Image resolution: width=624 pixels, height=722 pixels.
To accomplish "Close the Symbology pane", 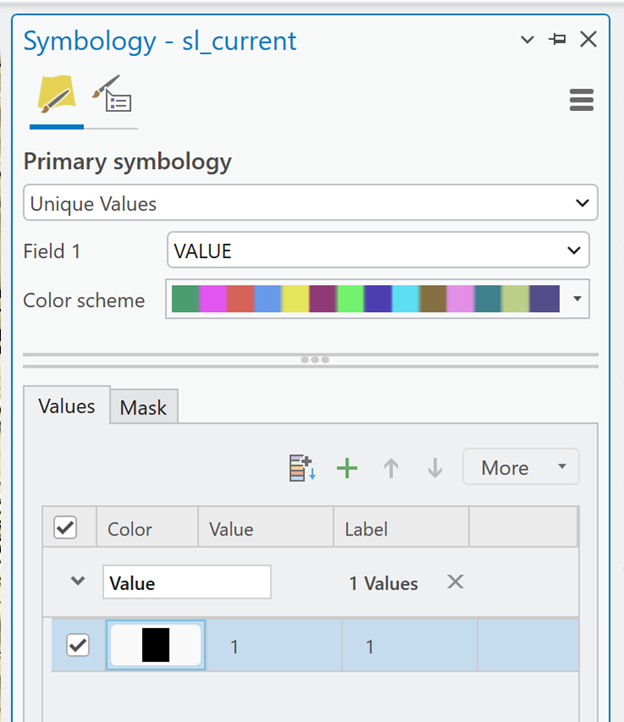I will [589, 39].
